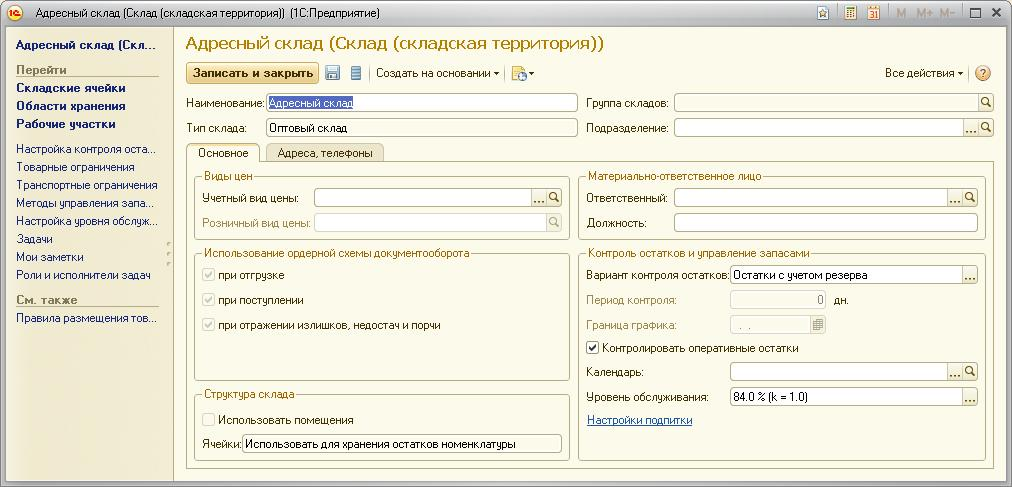Open Настройка уровня обслуж... link
Image resolution: width=1012 pixels, height=487 pixels.
coord(87,221)
